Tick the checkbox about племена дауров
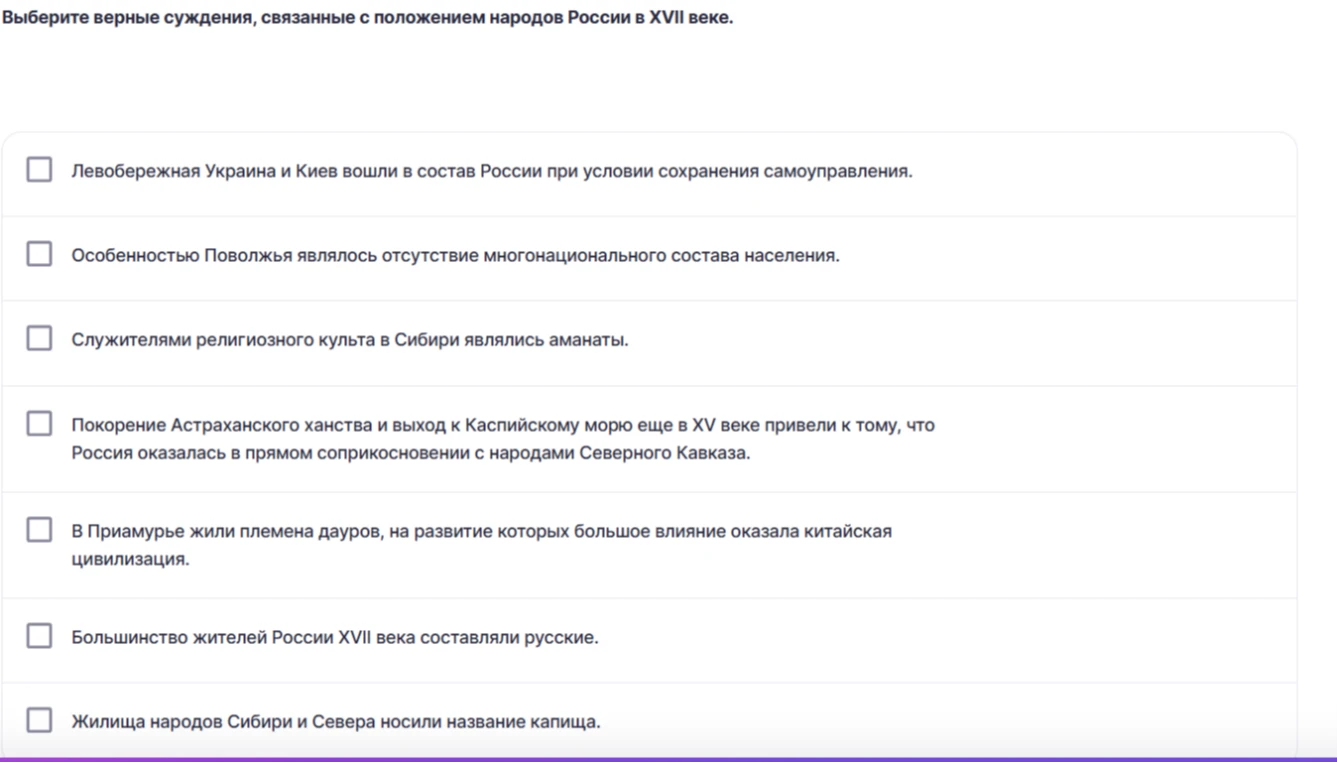 coord(39,530)
